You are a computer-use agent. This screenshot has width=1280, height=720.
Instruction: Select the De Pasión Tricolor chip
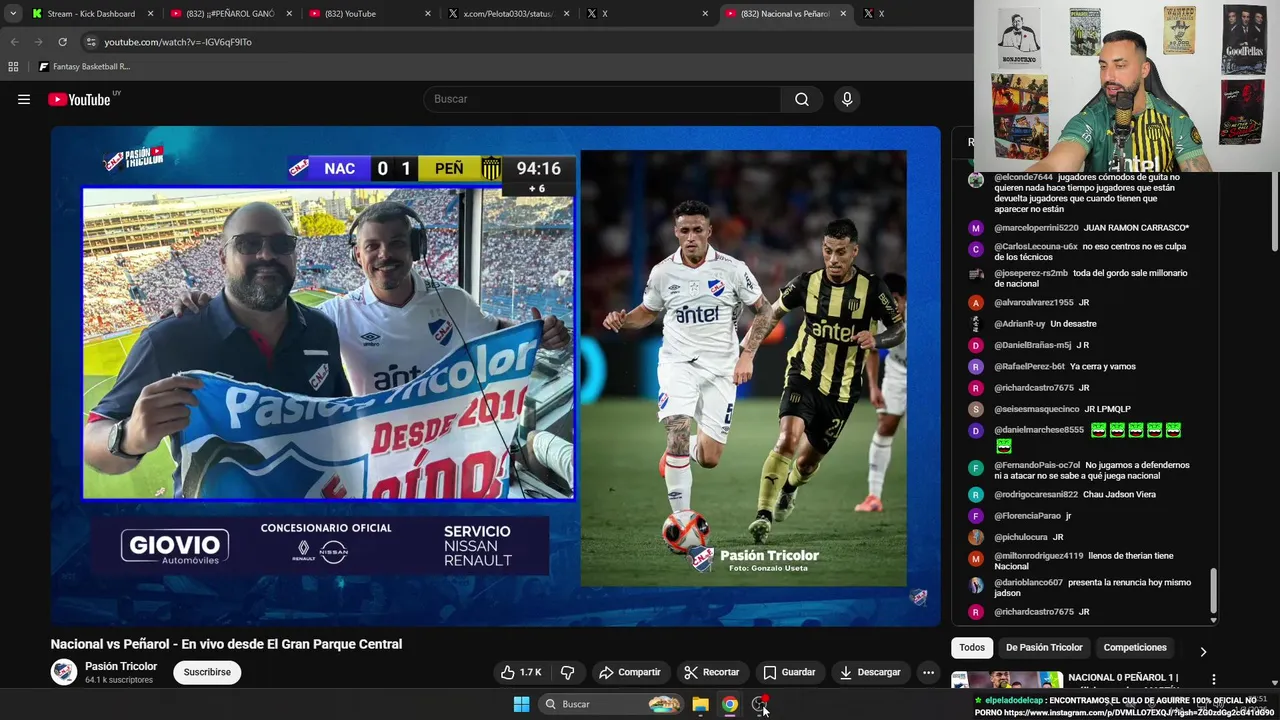pyautogui.click(x=1044, y=648)
